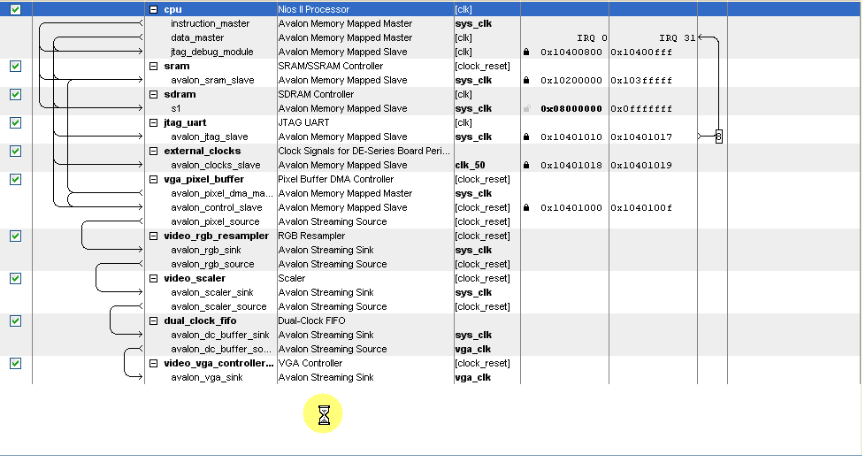The width and height of the screenshot is (862, 456).
Task: Disable the external_clocks module checkbox
Action: coord(15,151)
